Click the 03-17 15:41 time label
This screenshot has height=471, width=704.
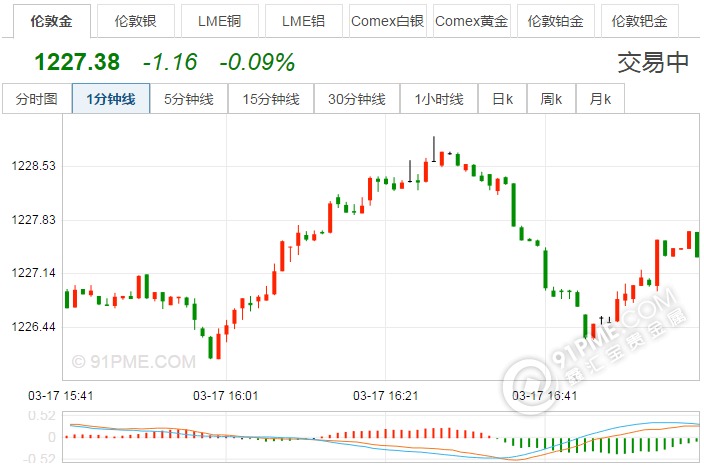tap(61, 396)
